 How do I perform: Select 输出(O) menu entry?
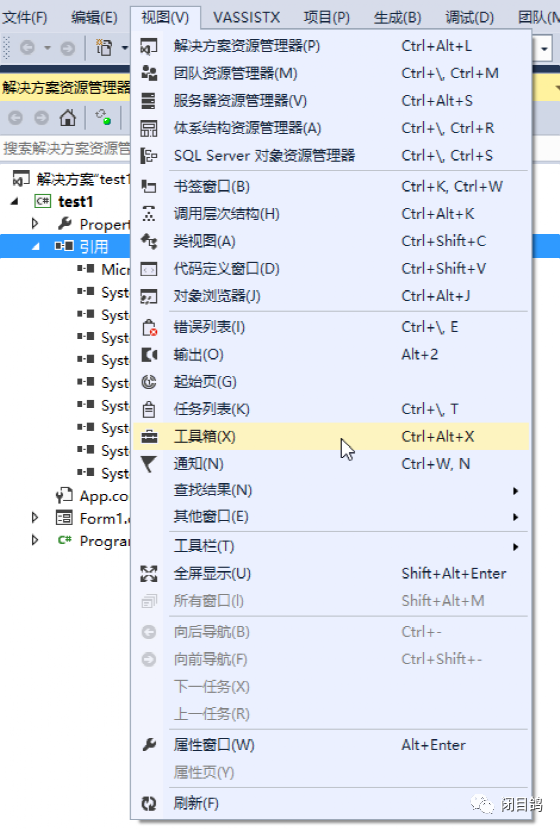pos(331,355)
